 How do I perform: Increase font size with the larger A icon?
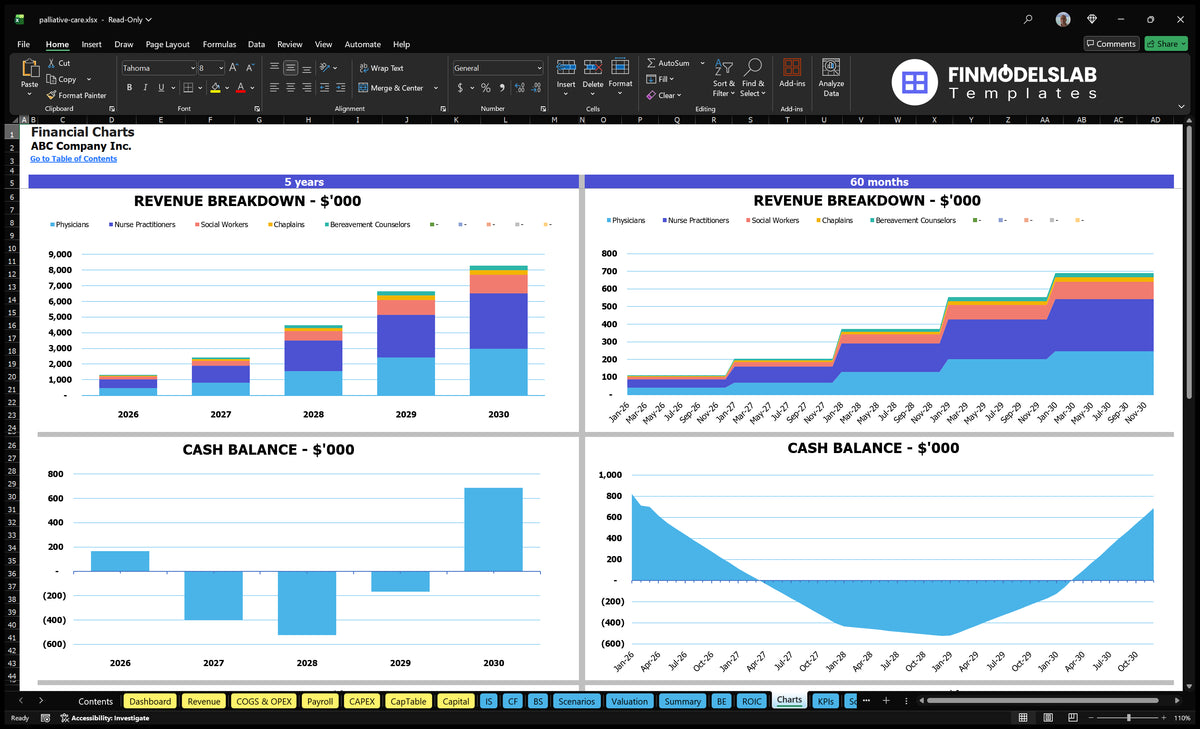234,68
